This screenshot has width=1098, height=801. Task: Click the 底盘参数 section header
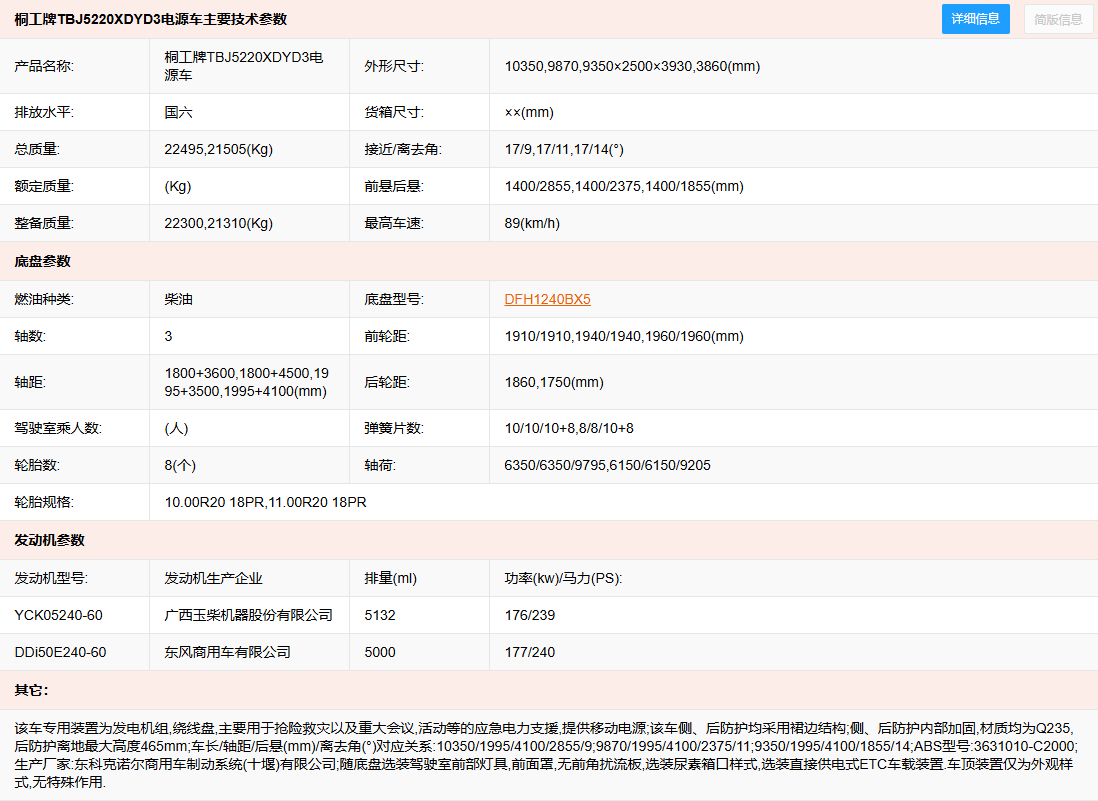[43, 261]
